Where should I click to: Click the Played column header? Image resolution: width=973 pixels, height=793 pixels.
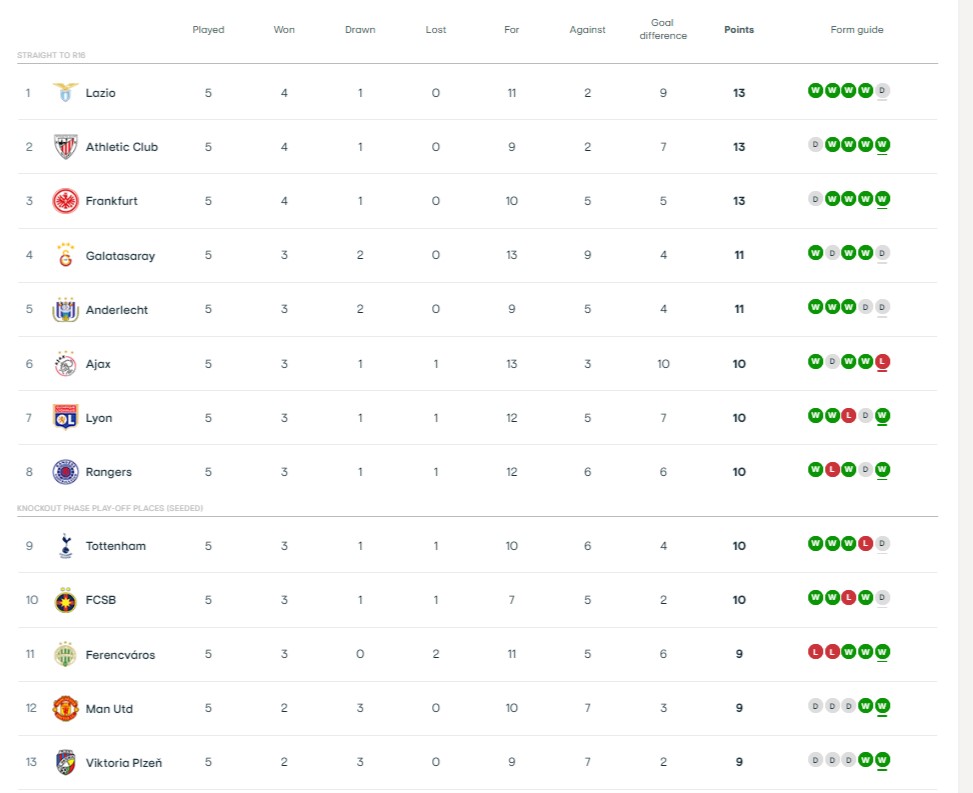(x=208, y=30)
